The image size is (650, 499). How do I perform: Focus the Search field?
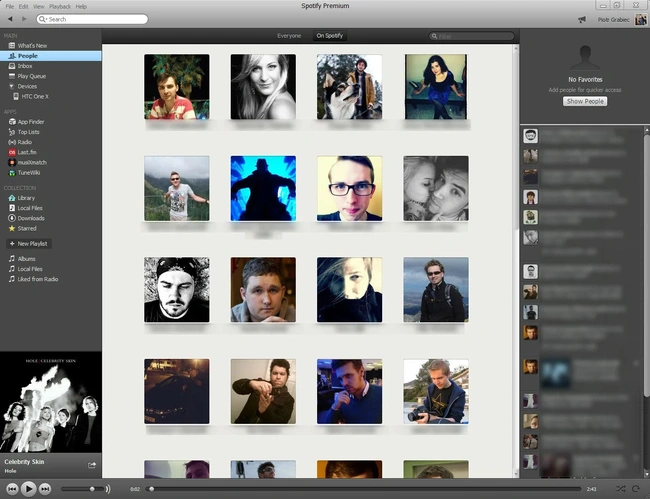(x=92, y=19)
